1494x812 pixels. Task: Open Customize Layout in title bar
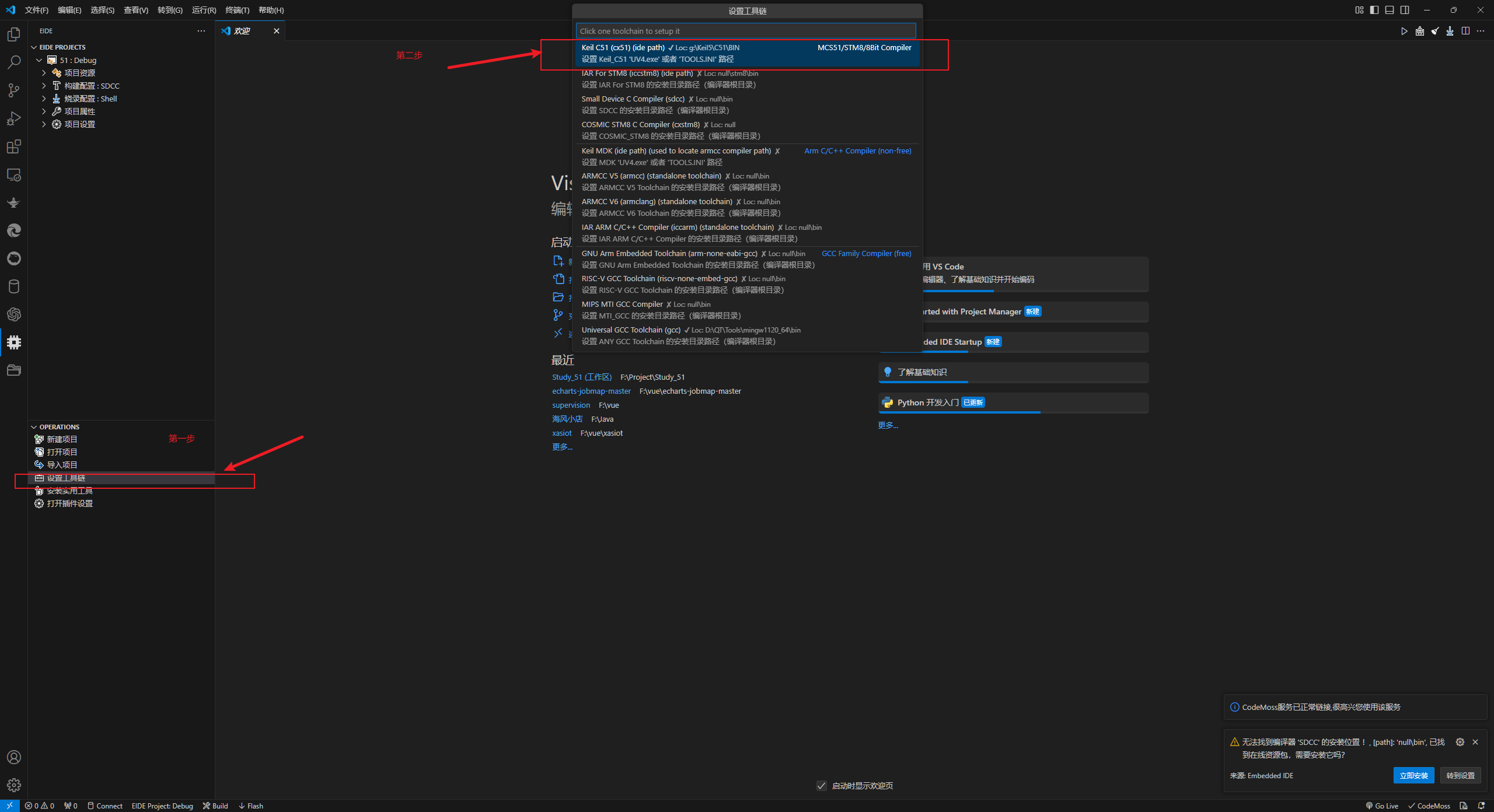(x=1359, y=10)
